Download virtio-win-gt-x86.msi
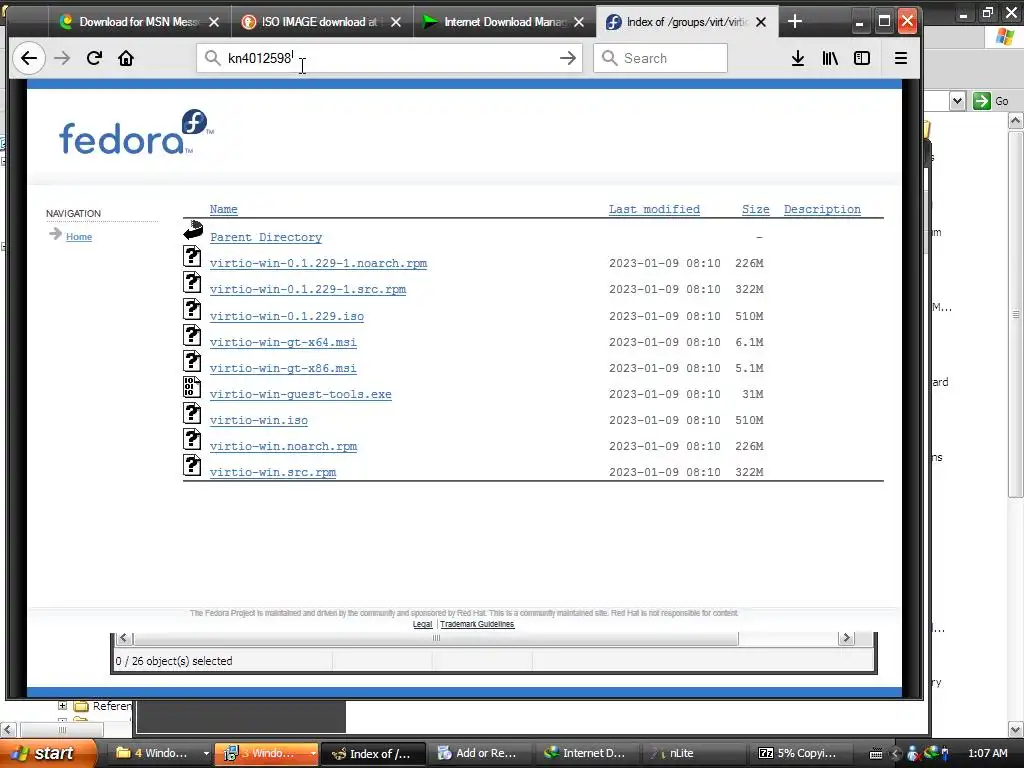 (283, 368)
